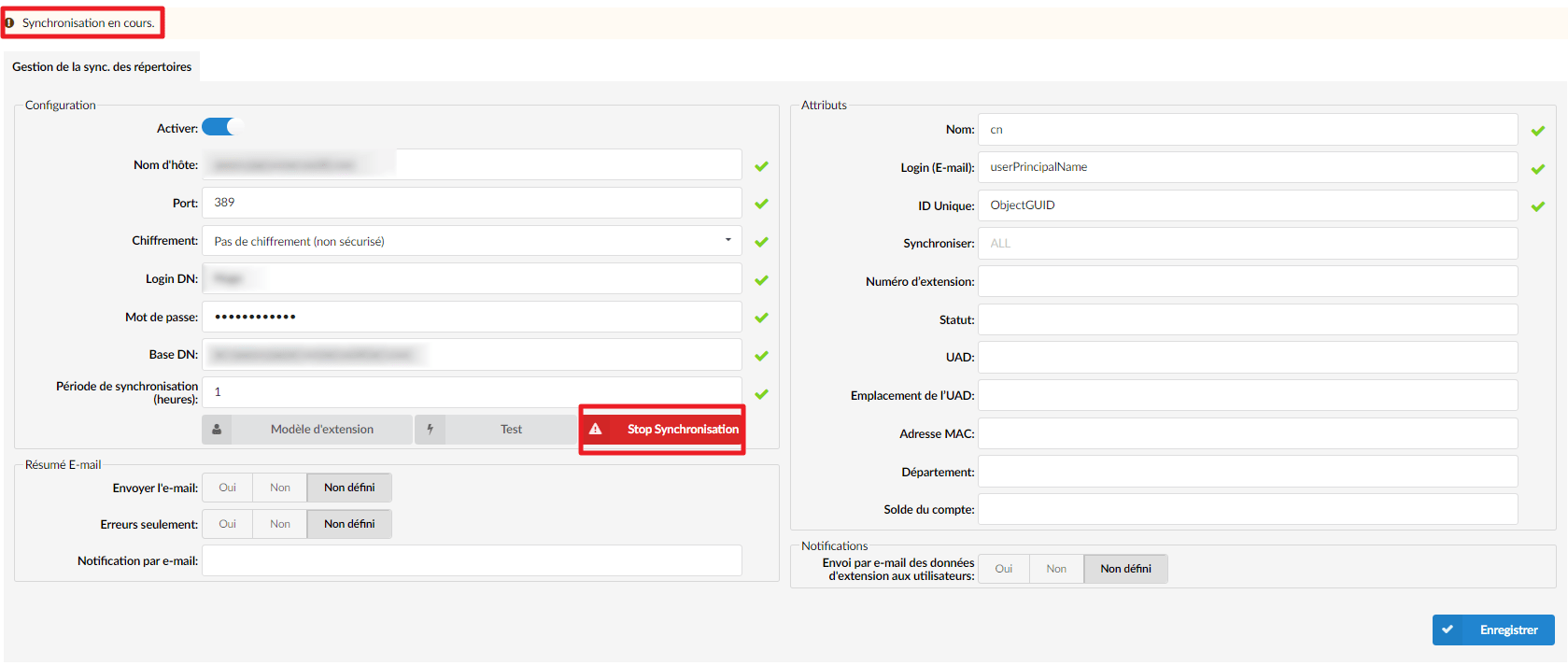1568x665 pixels.
Task: Click green check next to Port field
Action: (762, 204)
